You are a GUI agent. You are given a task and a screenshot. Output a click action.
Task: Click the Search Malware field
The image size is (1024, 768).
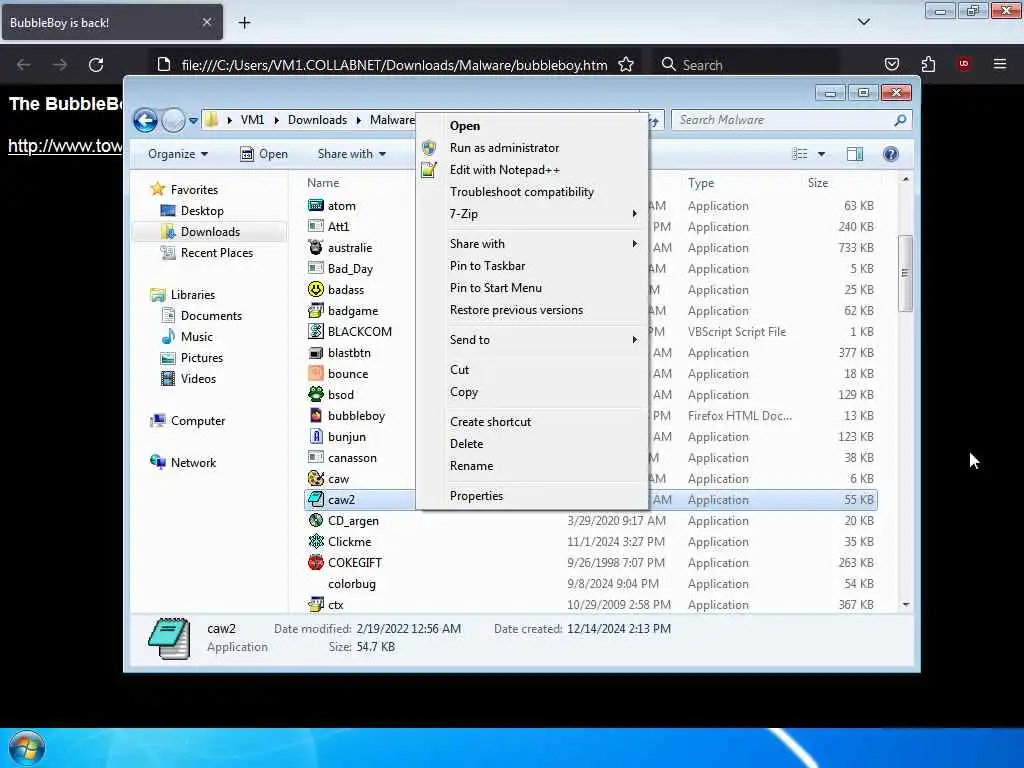point(792,120)
